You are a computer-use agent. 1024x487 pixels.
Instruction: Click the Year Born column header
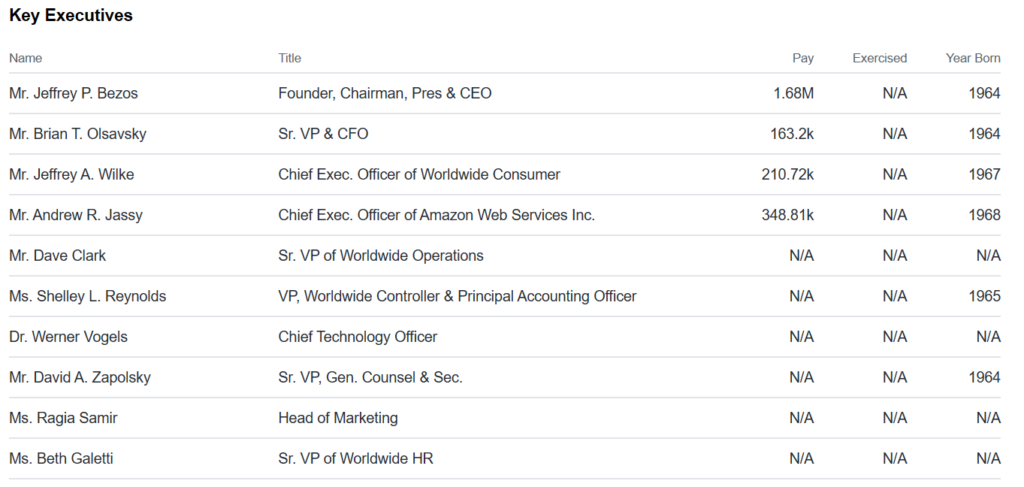coord(973,58)
